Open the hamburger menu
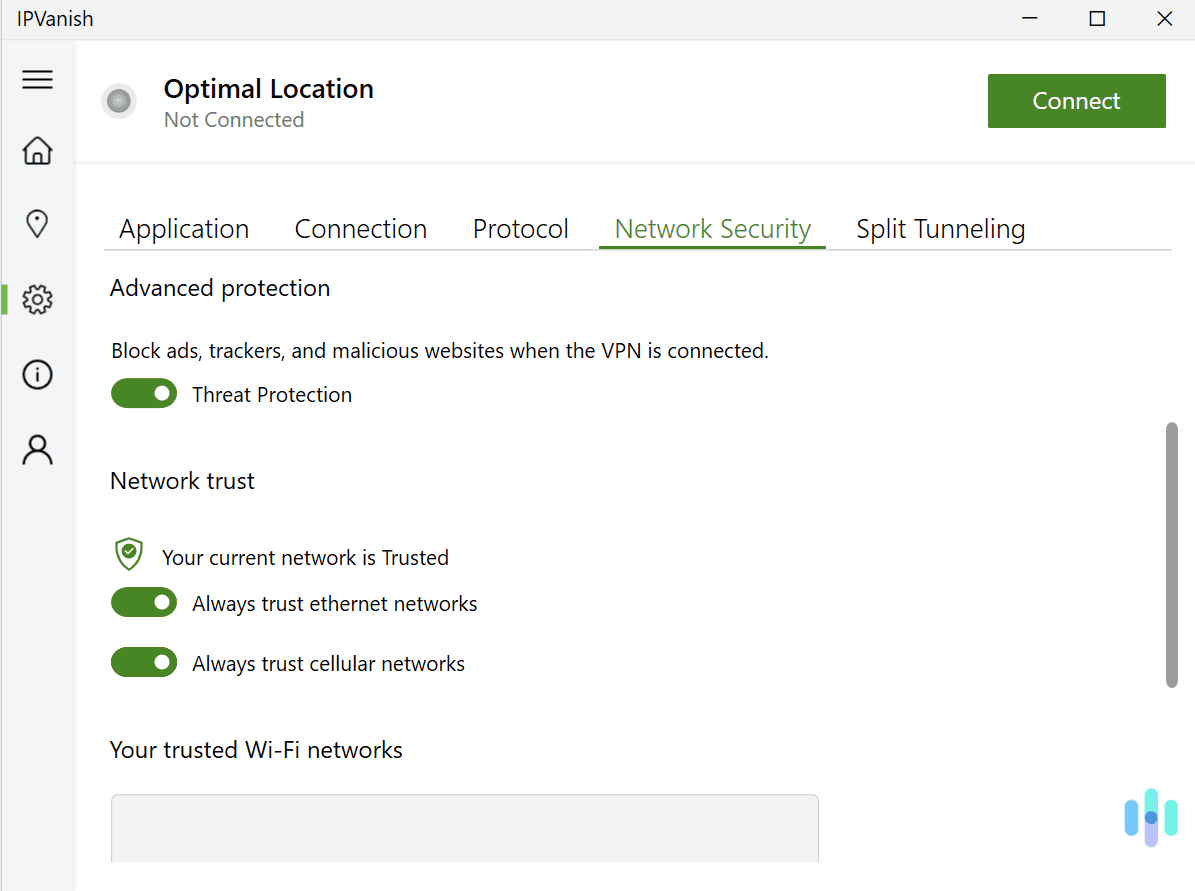The image size is (1195, 891). click(37, 79)
